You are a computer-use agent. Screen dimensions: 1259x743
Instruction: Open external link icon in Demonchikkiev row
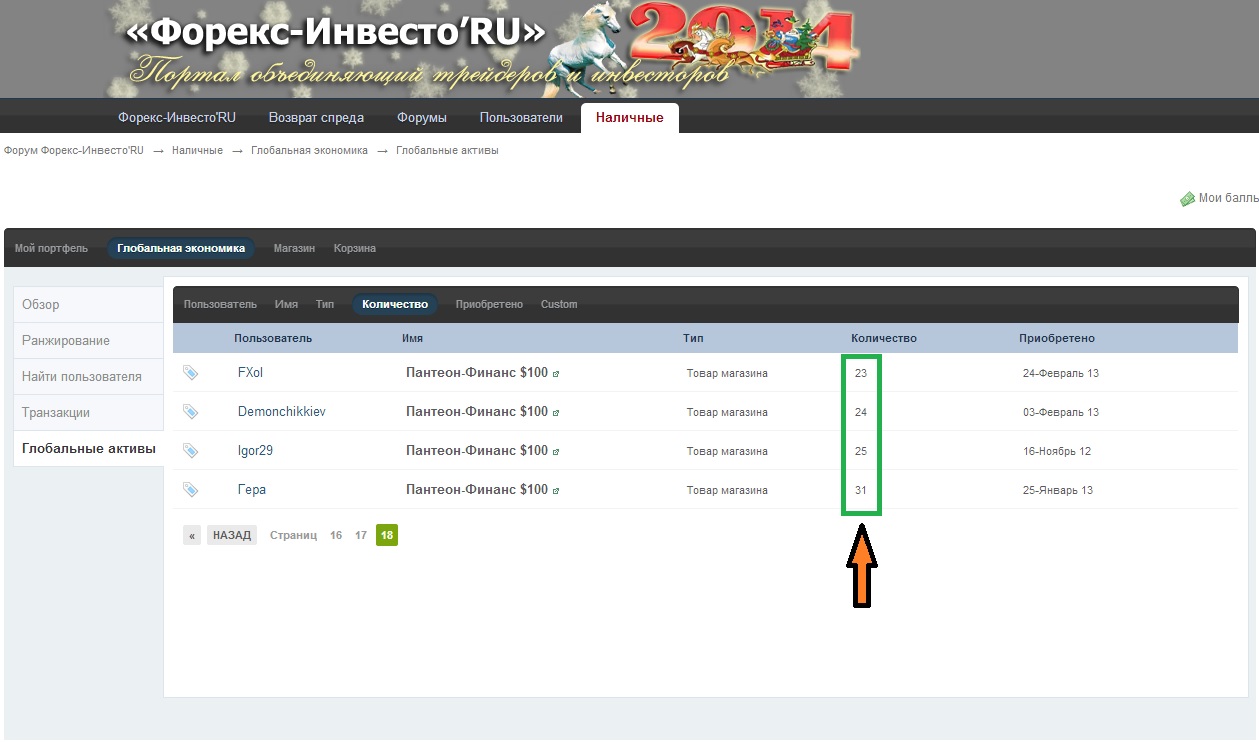click(x=556, y=413)
